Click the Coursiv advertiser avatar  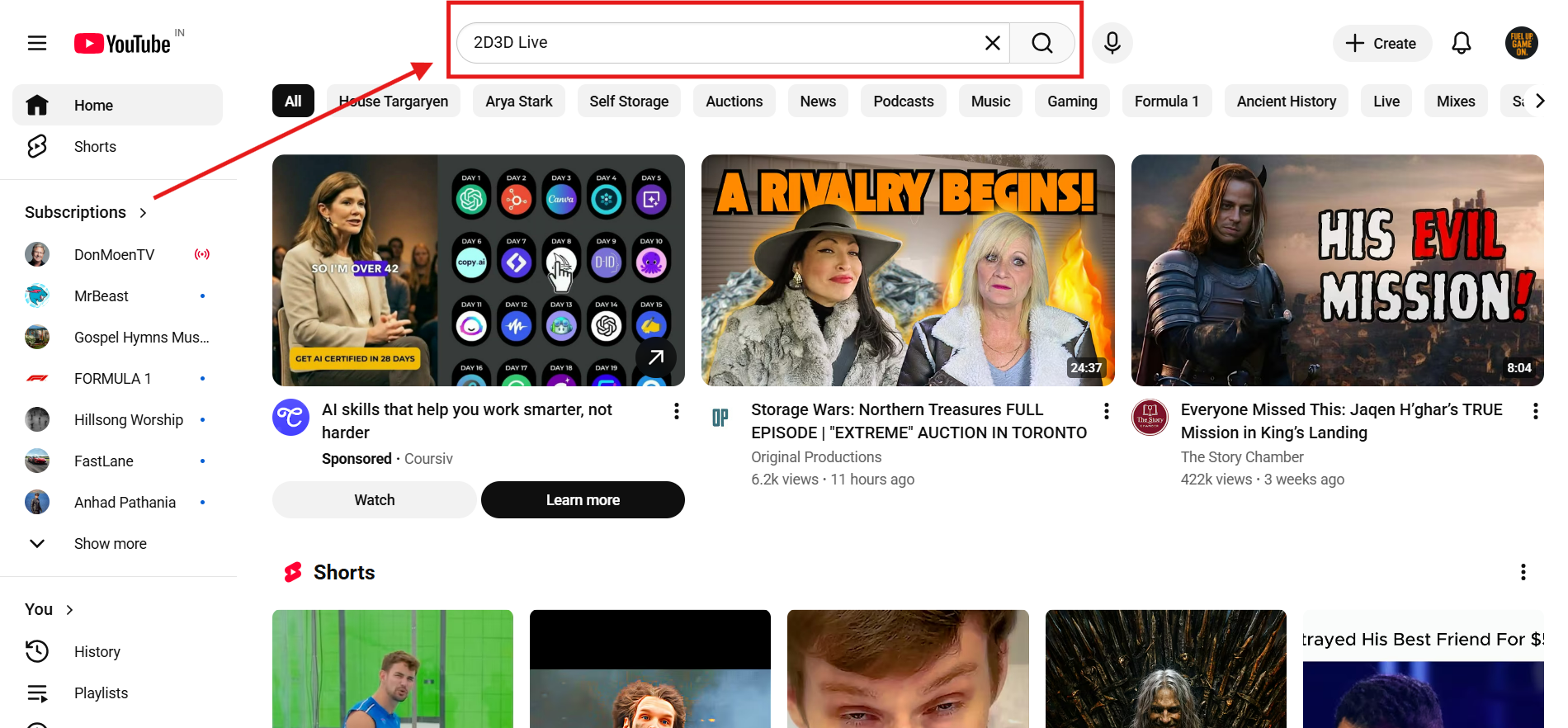coord(290,418)
